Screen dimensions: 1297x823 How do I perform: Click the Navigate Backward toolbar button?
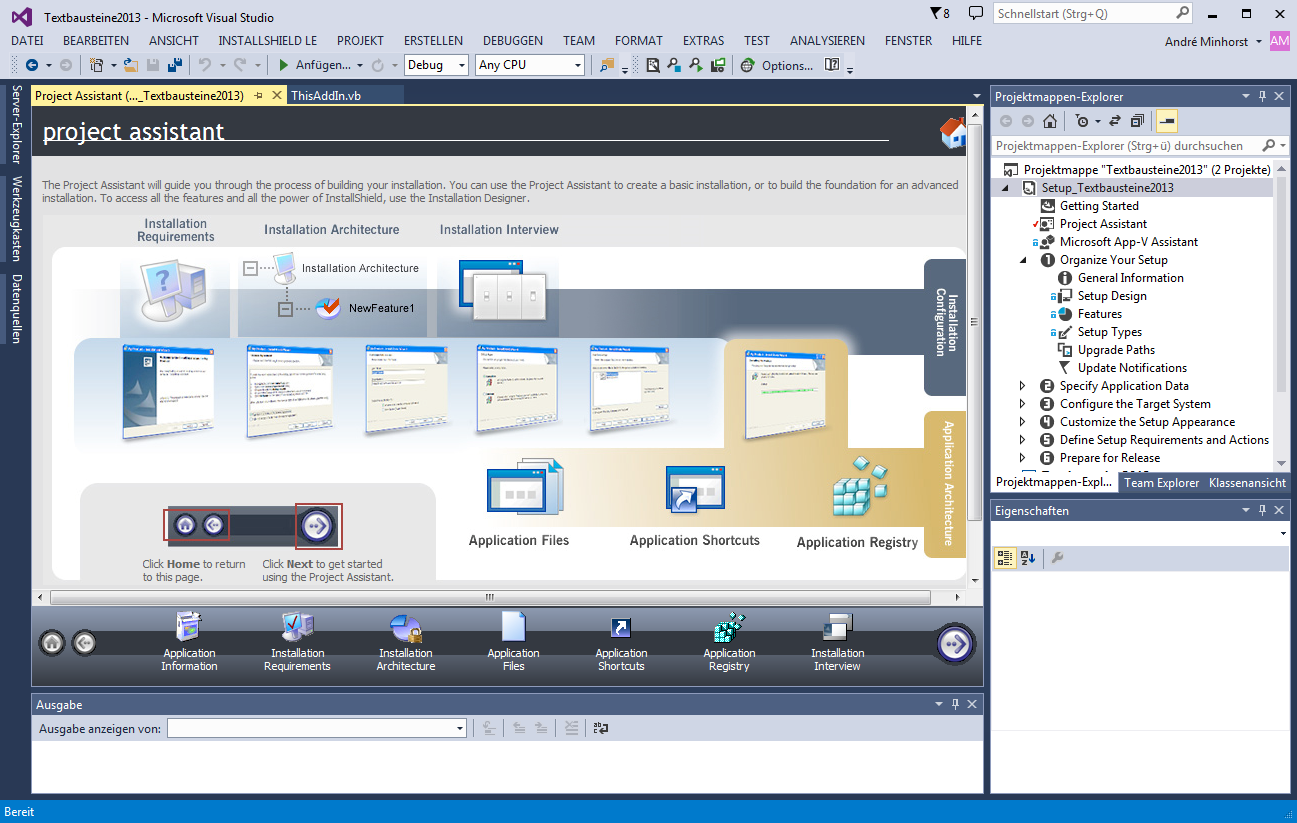click(32, 65)
